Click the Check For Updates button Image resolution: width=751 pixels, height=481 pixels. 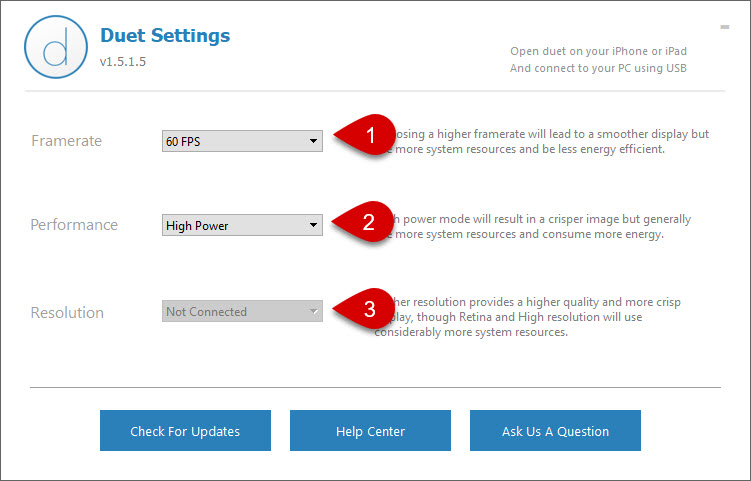point(185,431)
